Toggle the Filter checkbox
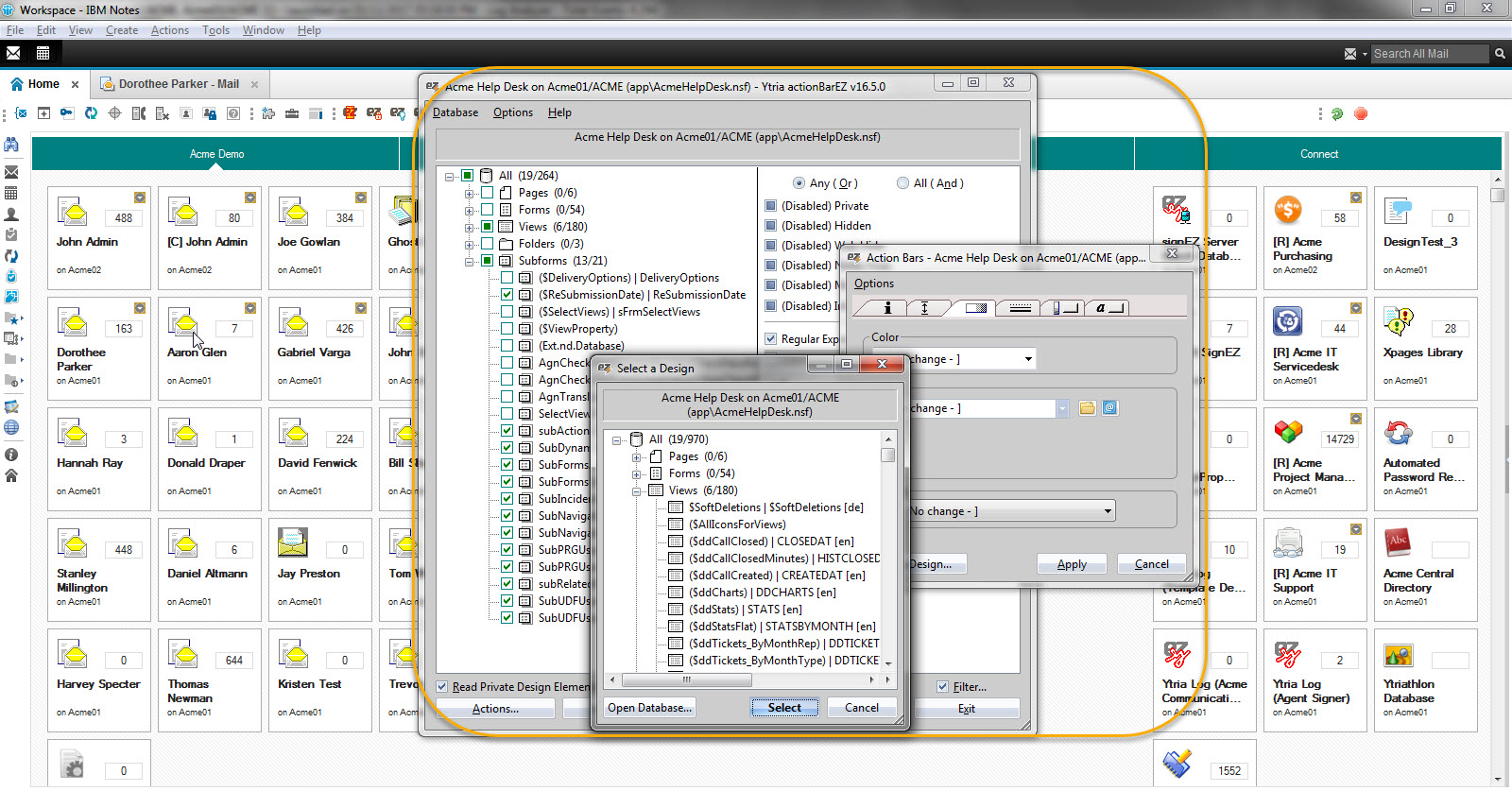 click(942, 687)
